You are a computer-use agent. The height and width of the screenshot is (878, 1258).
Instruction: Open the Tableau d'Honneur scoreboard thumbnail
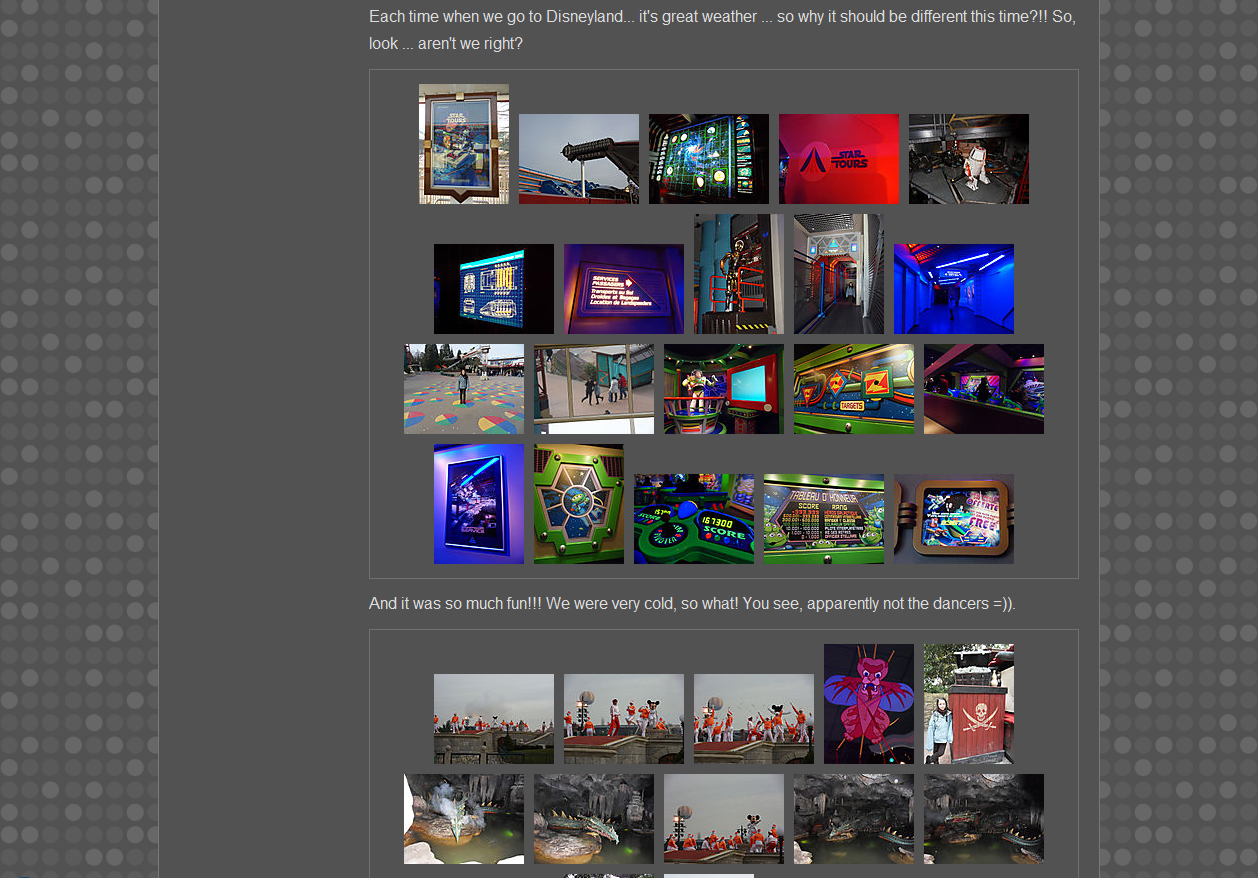(x=823, y=519)
